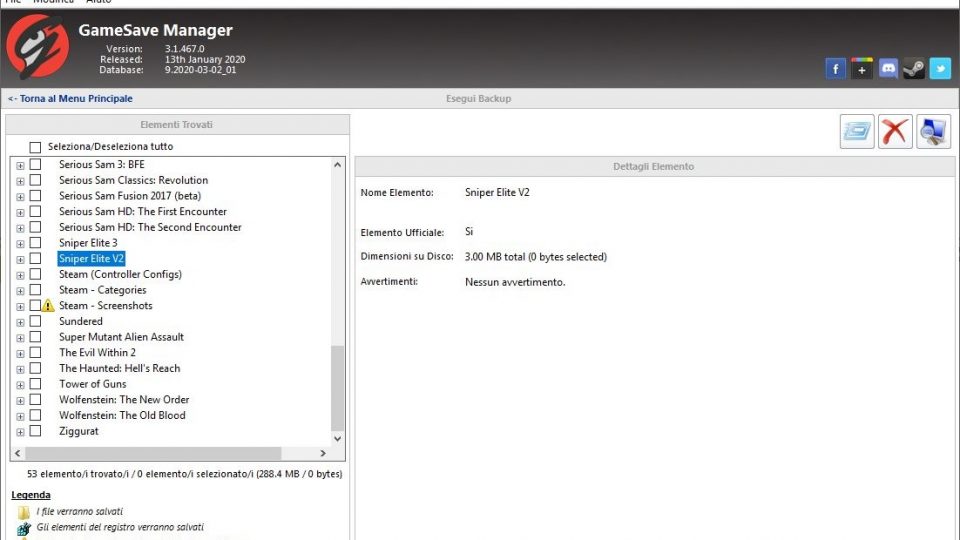Open the Facebook page icon

[x=835, y=69]
